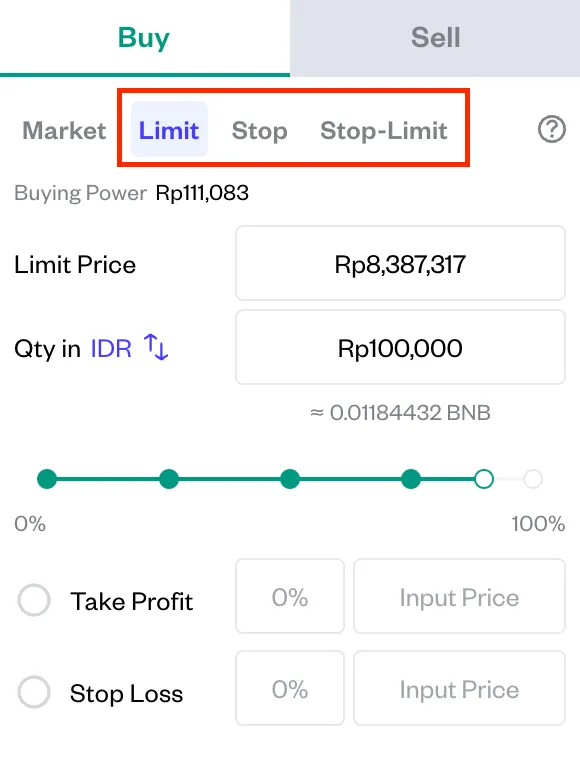
Task: Select the Stop order type
Action: pyautogui.click(x=259, y=131)
